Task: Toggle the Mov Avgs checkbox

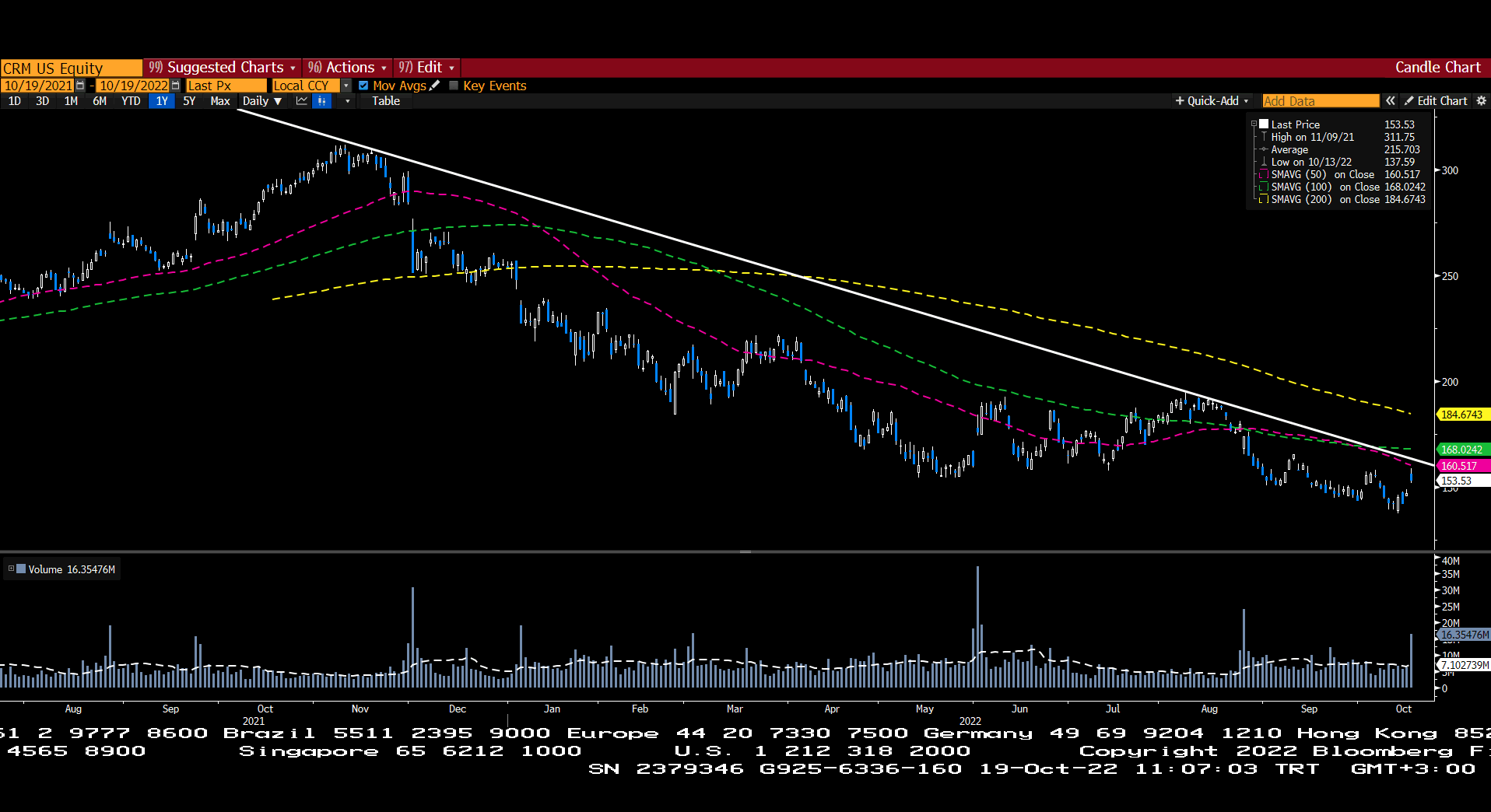Action: (x=363, y=86)
